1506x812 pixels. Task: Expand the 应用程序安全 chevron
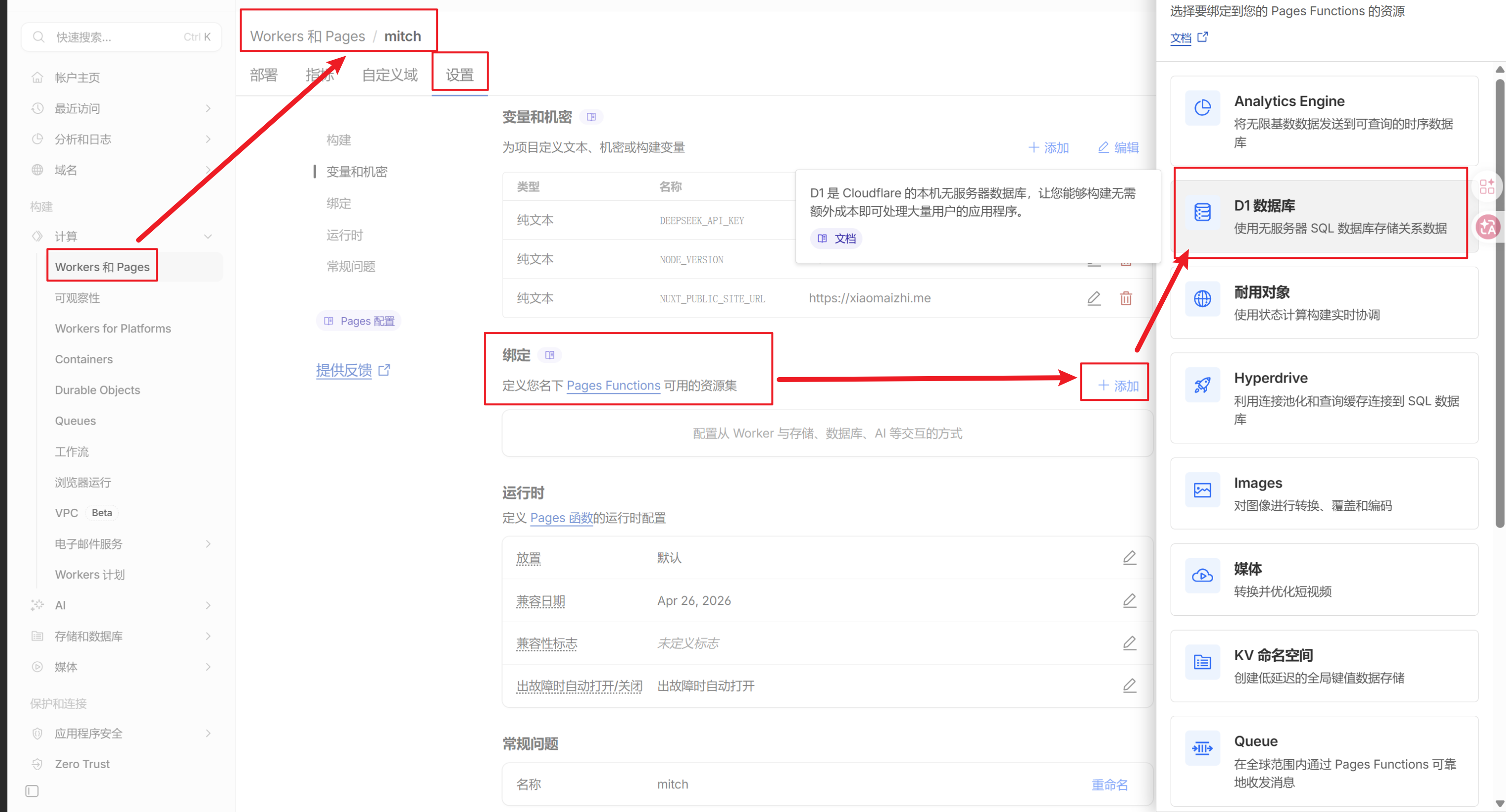point(208,733)
